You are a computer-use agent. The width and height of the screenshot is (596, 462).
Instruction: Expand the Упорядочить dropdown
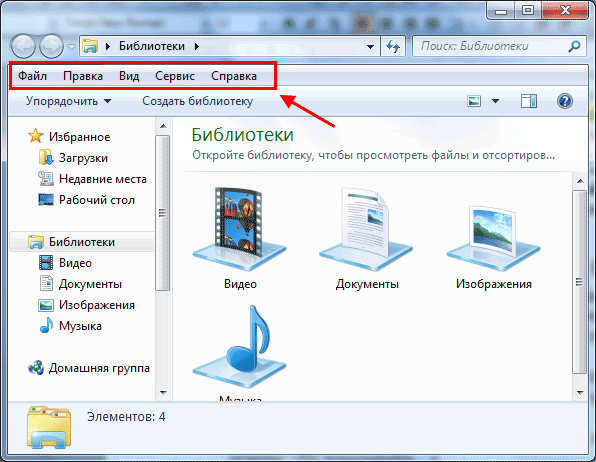68,101
